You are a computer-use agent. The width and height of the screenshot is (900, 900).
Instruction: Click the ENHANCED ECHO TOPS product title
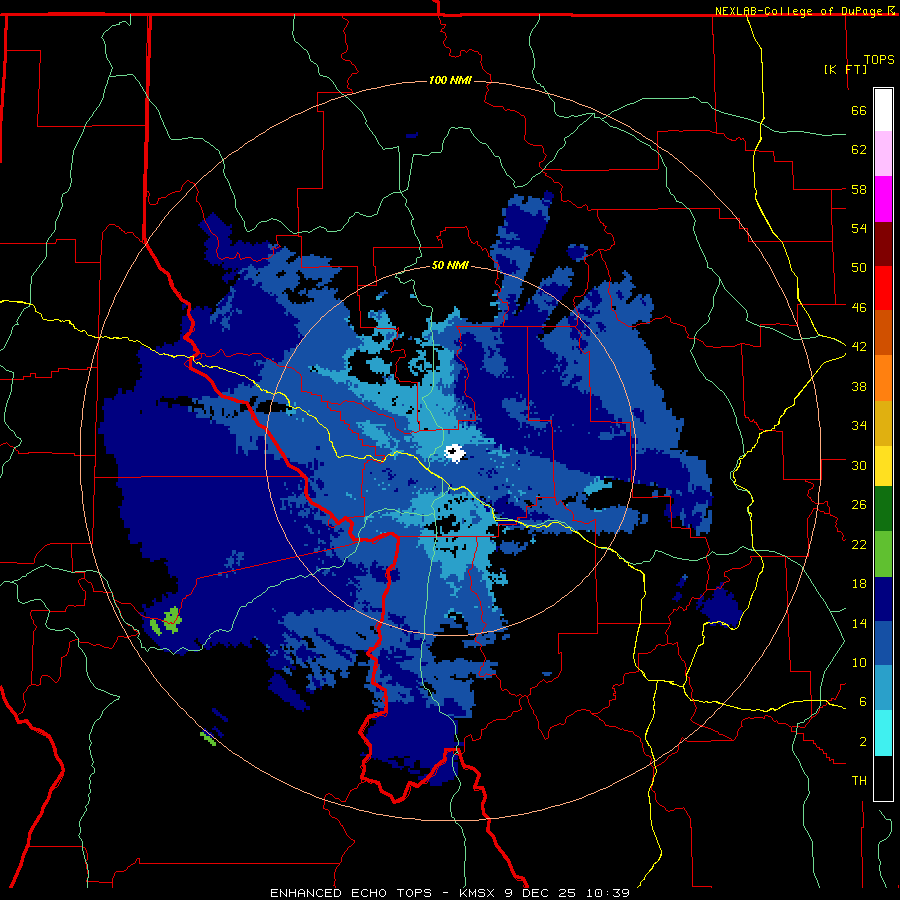coord(351,893)
